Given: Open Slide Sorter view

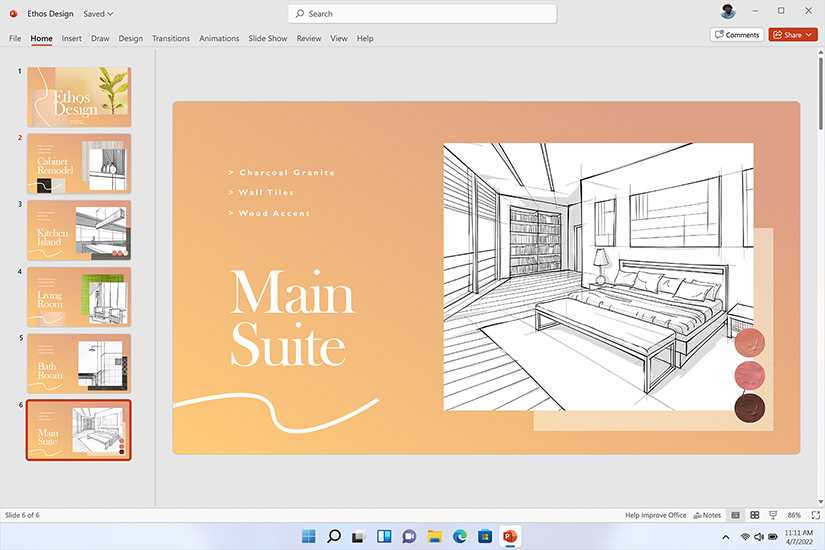Looking at the screenshot, I should [753, 515].
